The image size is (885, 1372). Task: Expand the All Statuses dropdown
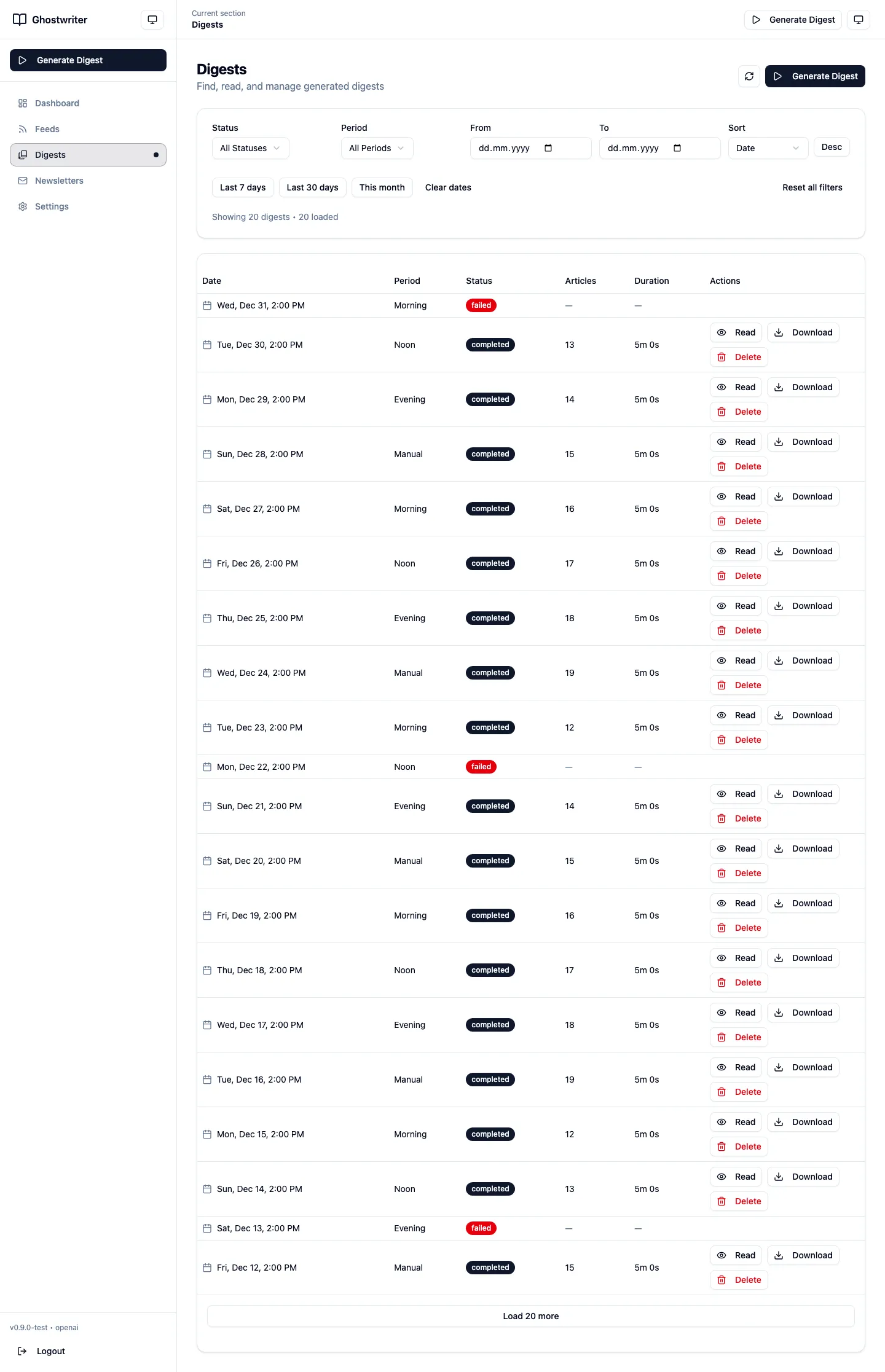(x=250, y=148)
